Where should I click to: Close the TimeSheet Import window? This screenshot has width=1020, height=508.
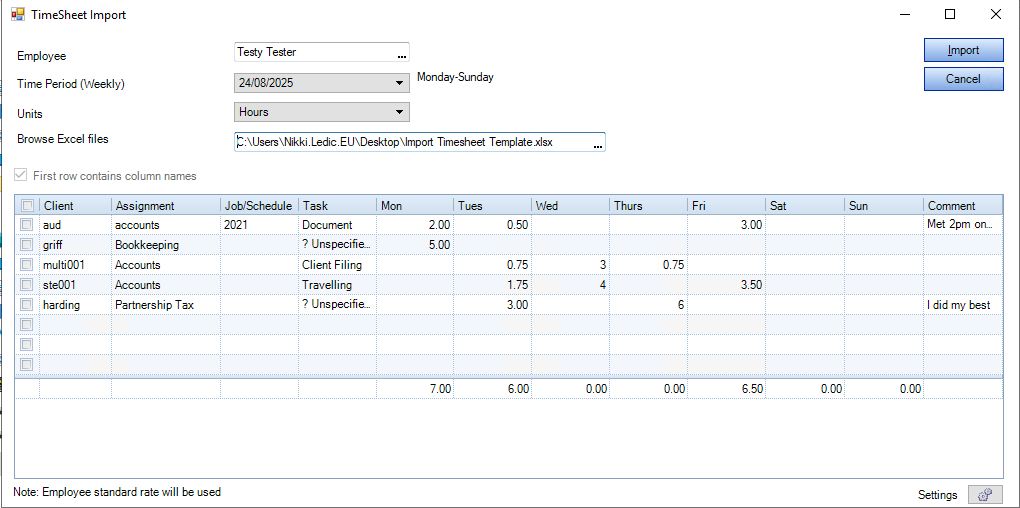coord(995,14)
